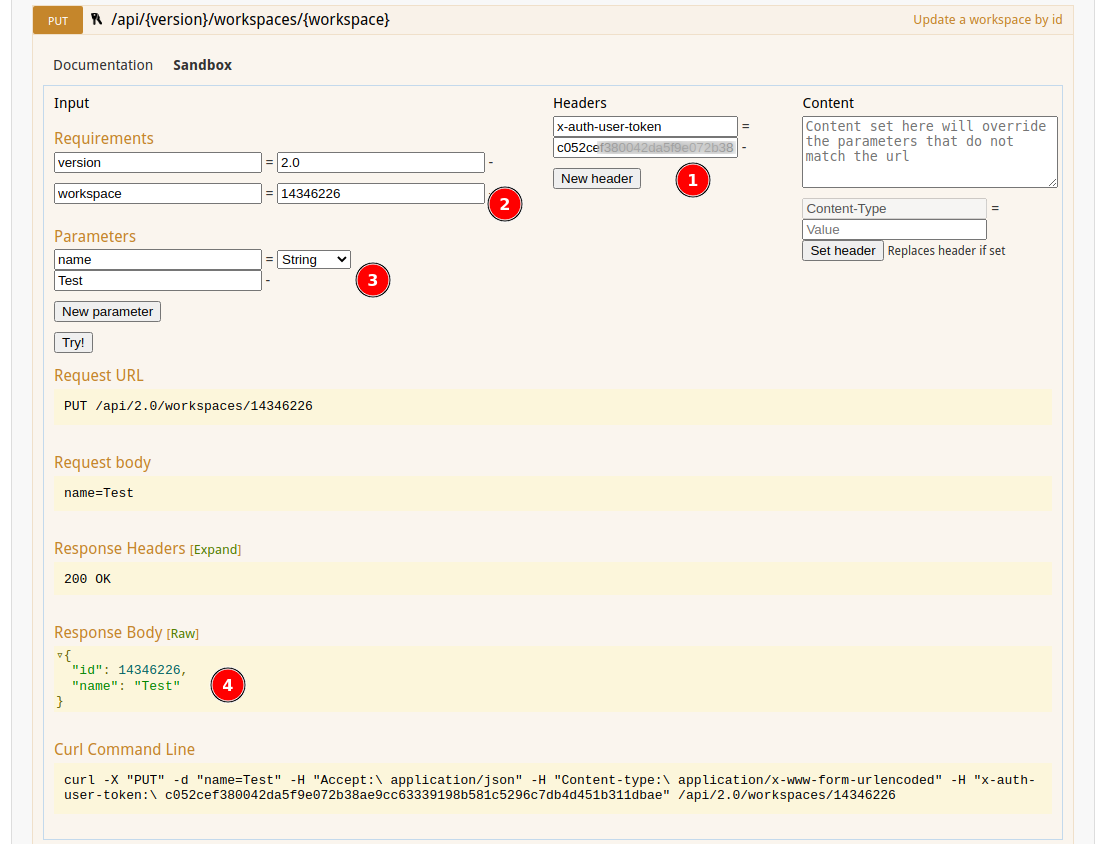Click the response name value "Test"
This screenshot has width=1104, height=844.
point(157,686)
